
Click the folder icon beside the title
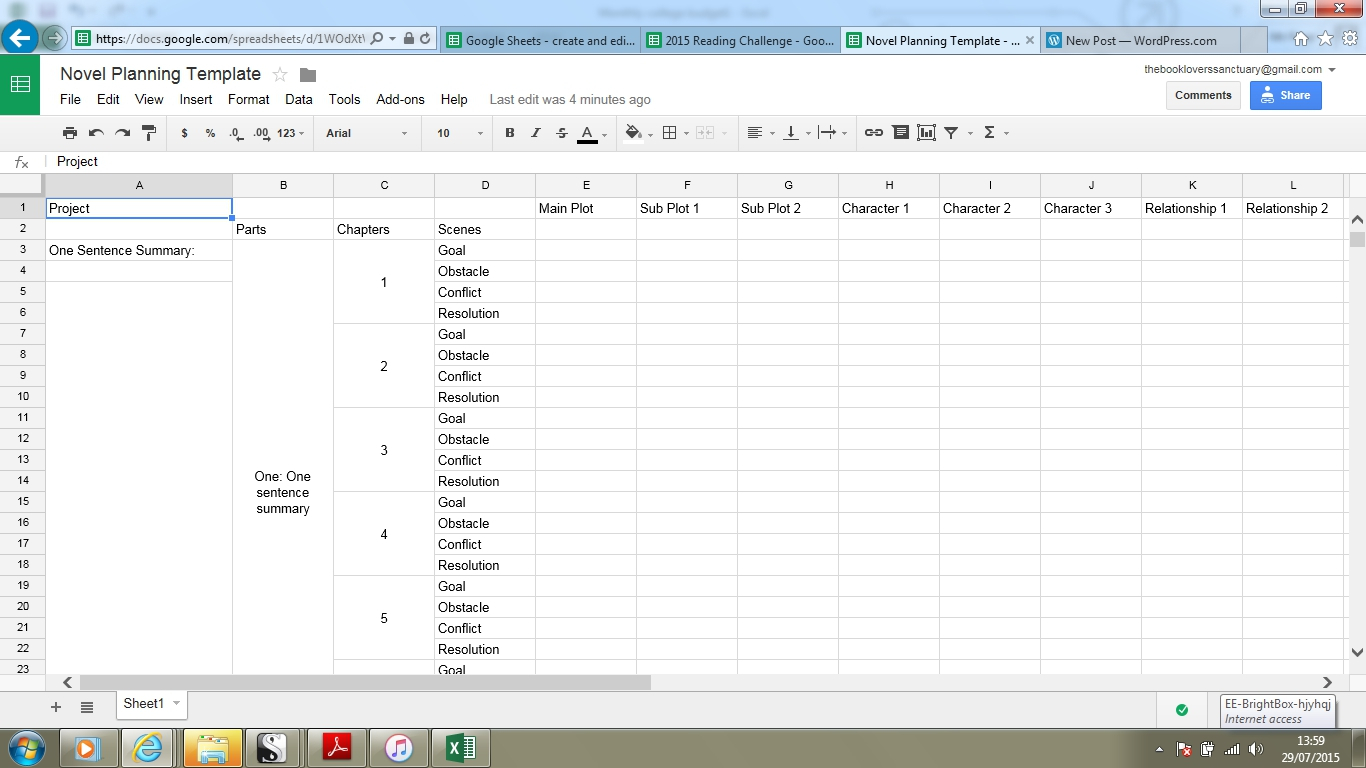click(x=308, y=75)
